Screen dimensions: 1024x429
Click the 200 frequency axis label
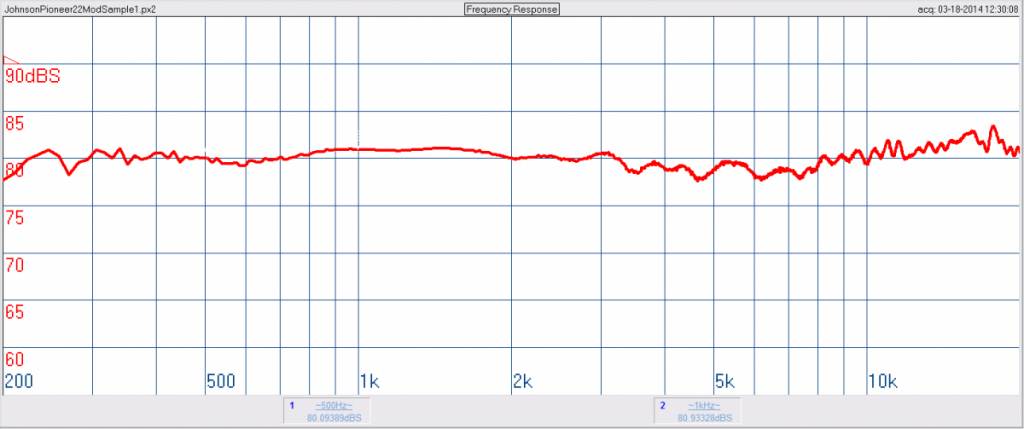point(19,381)
